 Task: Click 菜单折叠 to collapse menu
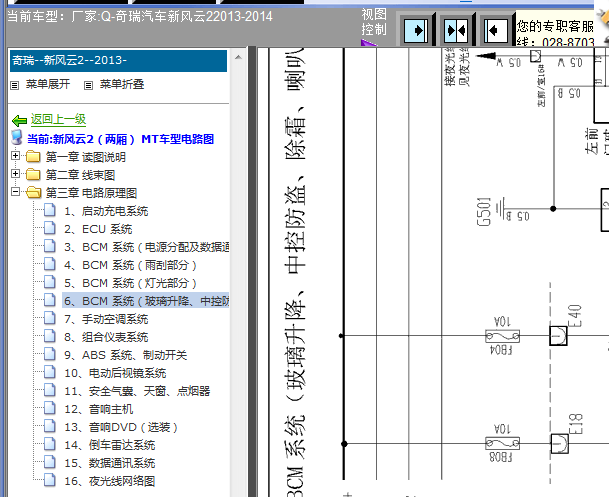tap(122, 84)
